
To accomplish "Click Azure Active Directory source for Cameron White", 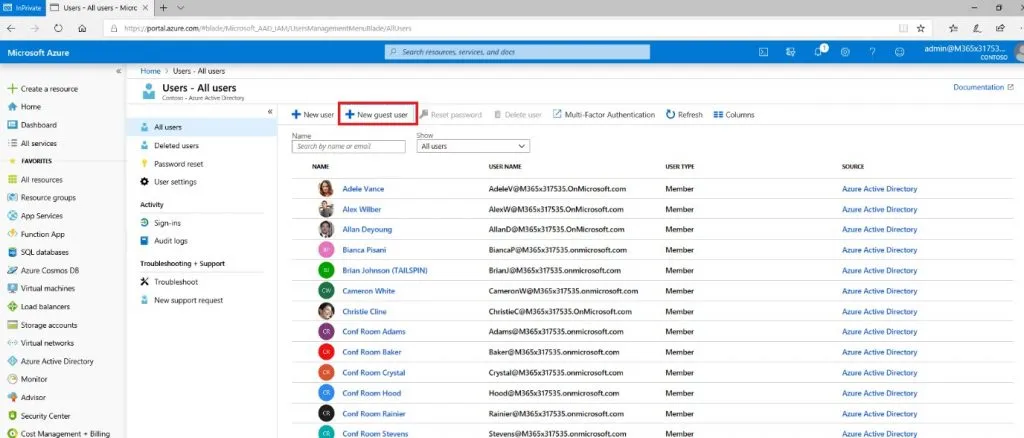I will 879,291.
